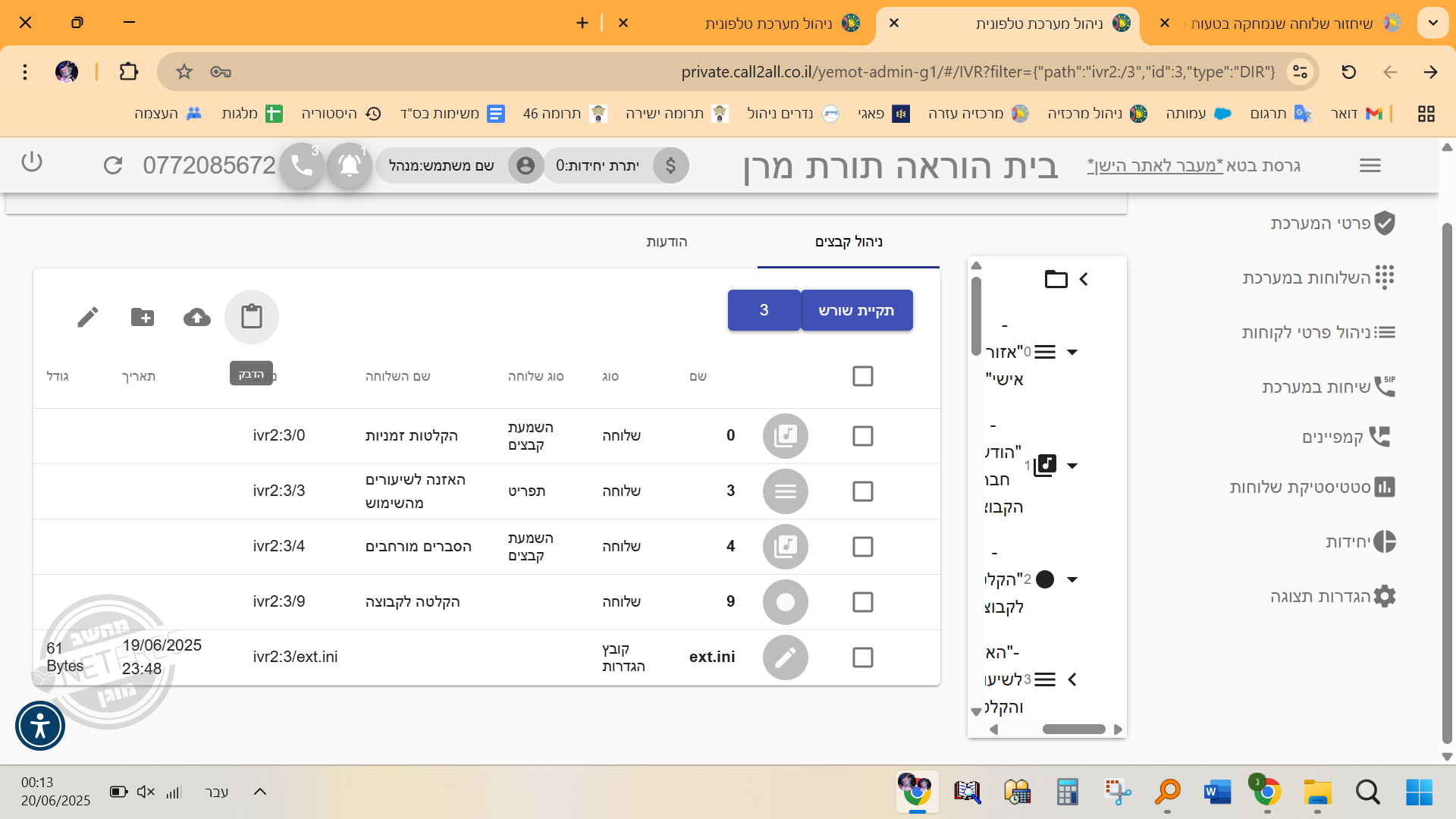
Task: Follow מעבר לאתר הישן link
Action: click(x=1155, y=165)
